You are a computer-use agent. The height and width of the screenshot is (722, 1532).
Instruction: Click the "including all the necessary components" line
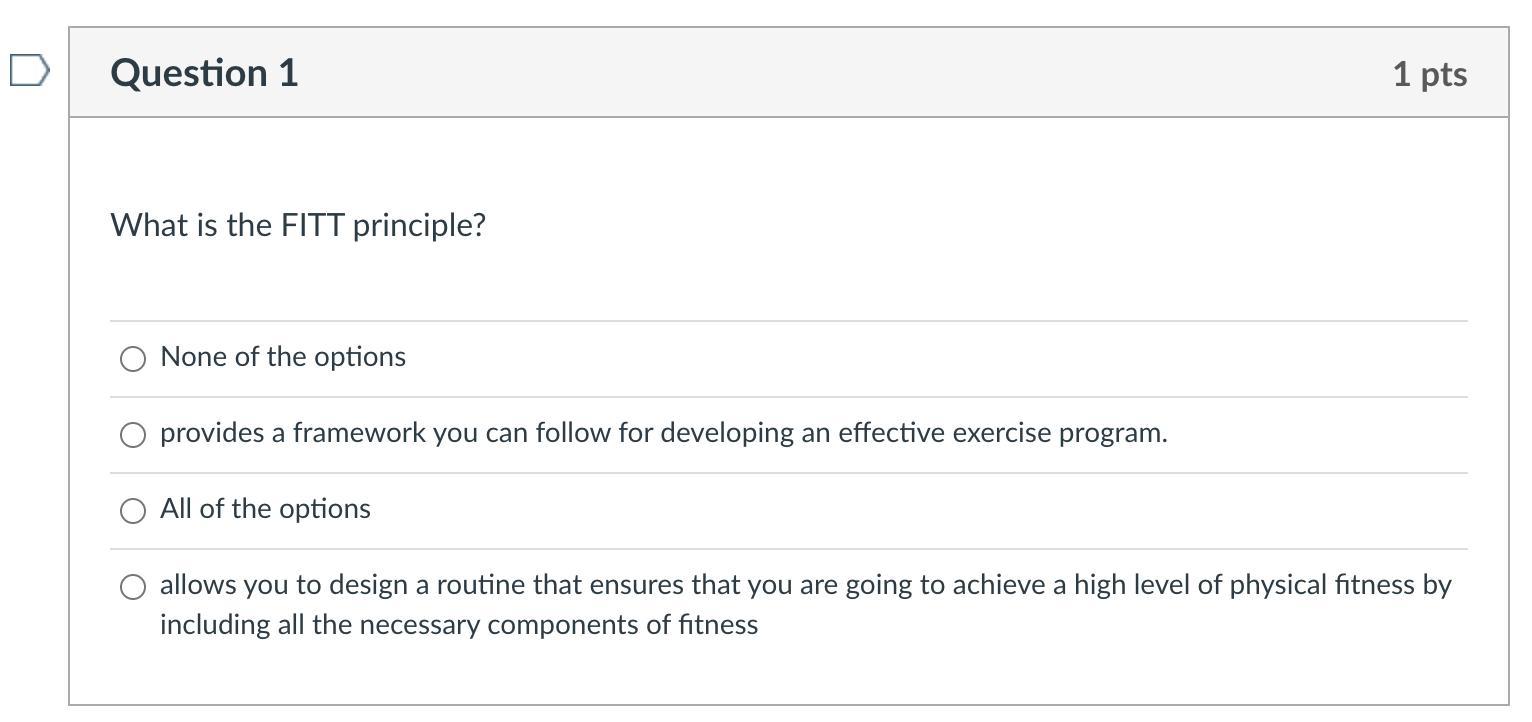tap(458, 625)
